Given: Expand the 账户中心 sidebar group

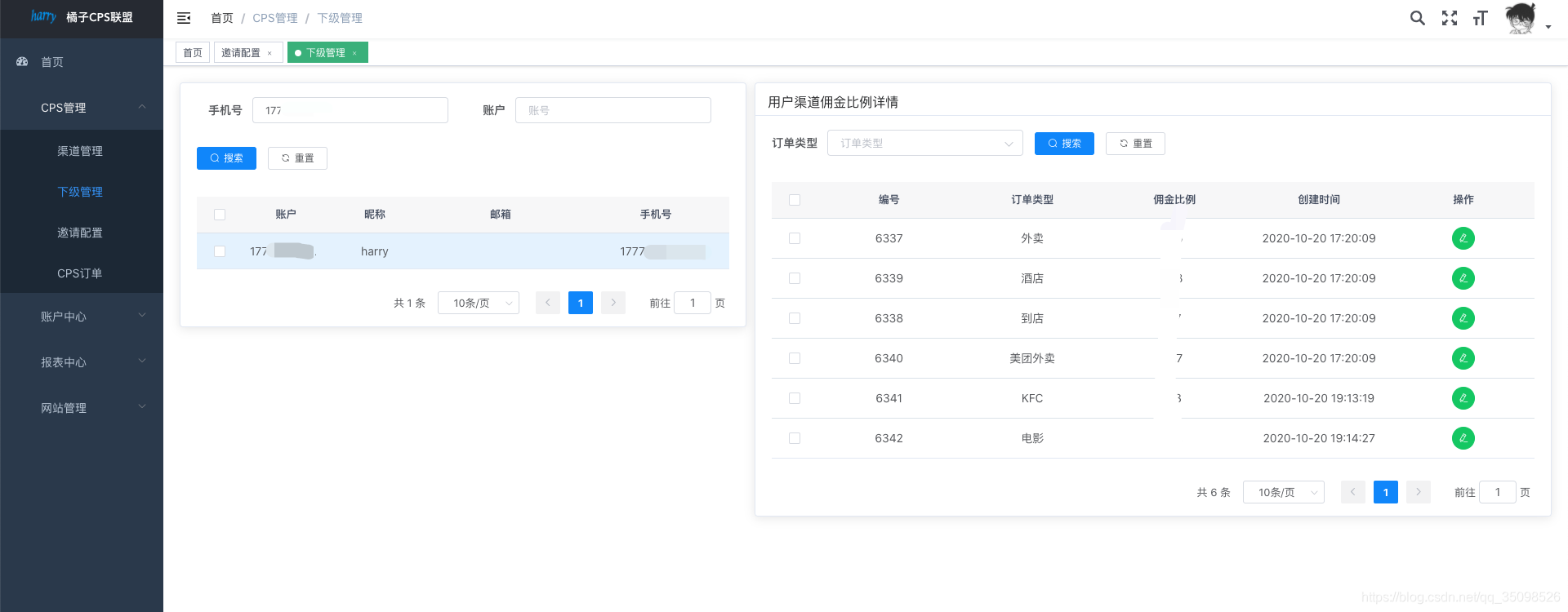Looking at the screenshot, I should click(x=82, y=317).
